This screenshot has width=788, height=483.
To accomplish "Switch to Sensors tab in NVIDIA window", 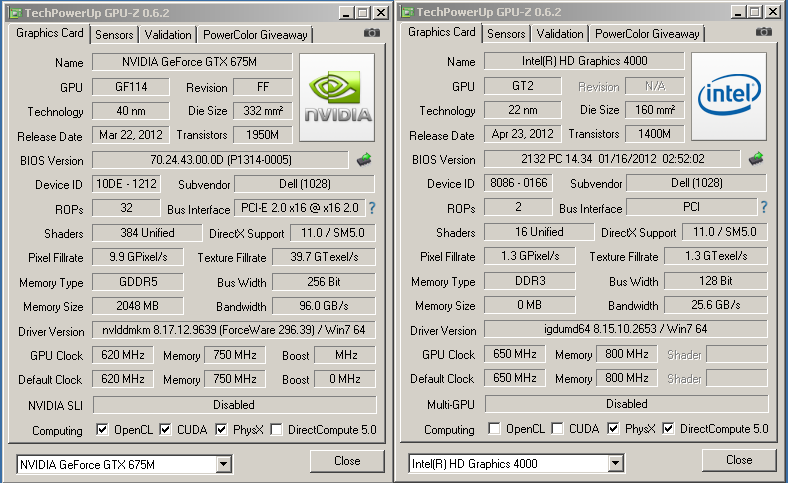I will coord(114,34).
